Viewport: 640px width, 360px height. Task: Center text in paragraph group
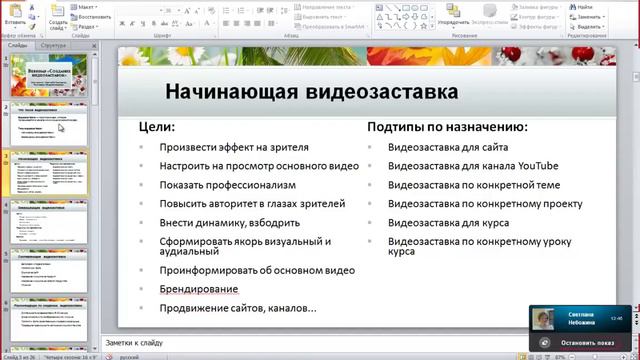pyautogui.click(x=236, y=24)
